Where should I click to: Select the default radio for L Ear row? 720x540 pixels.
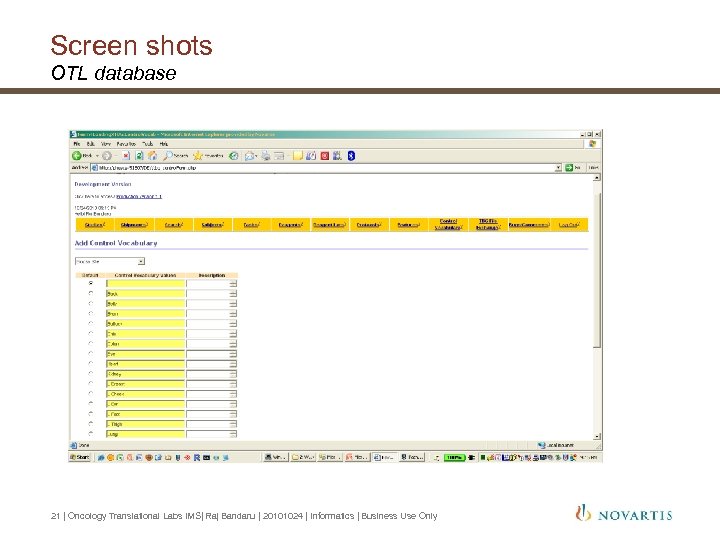(x=90, y=404)
